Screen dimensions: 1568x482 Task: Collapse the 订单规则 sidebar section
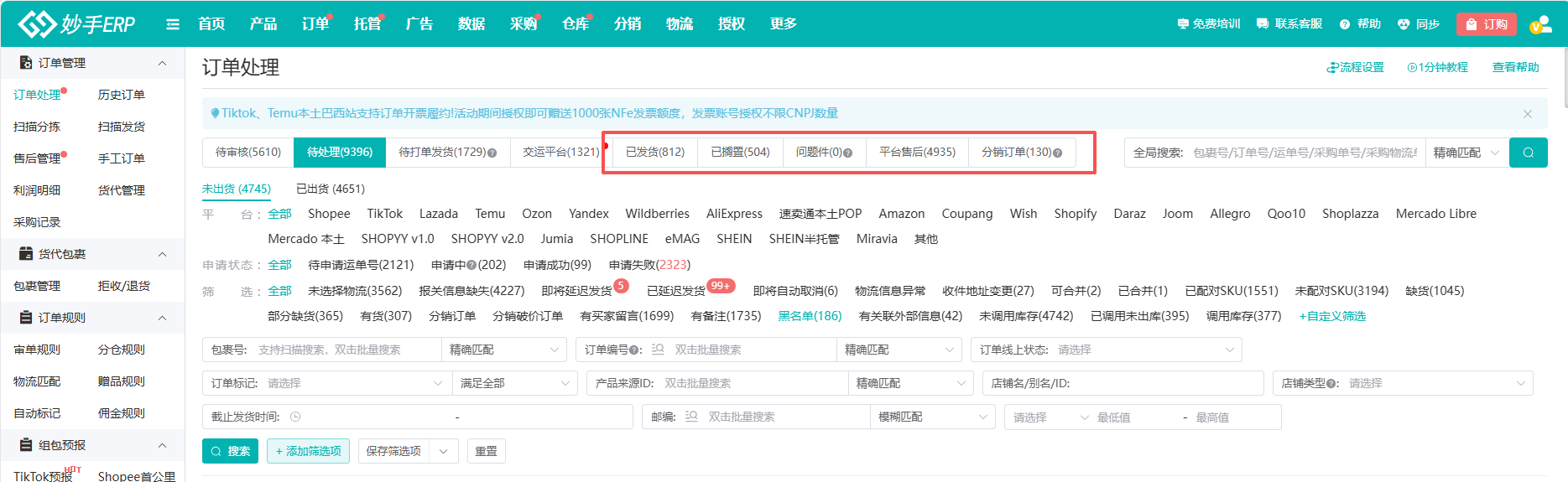[x=162, y=318]
